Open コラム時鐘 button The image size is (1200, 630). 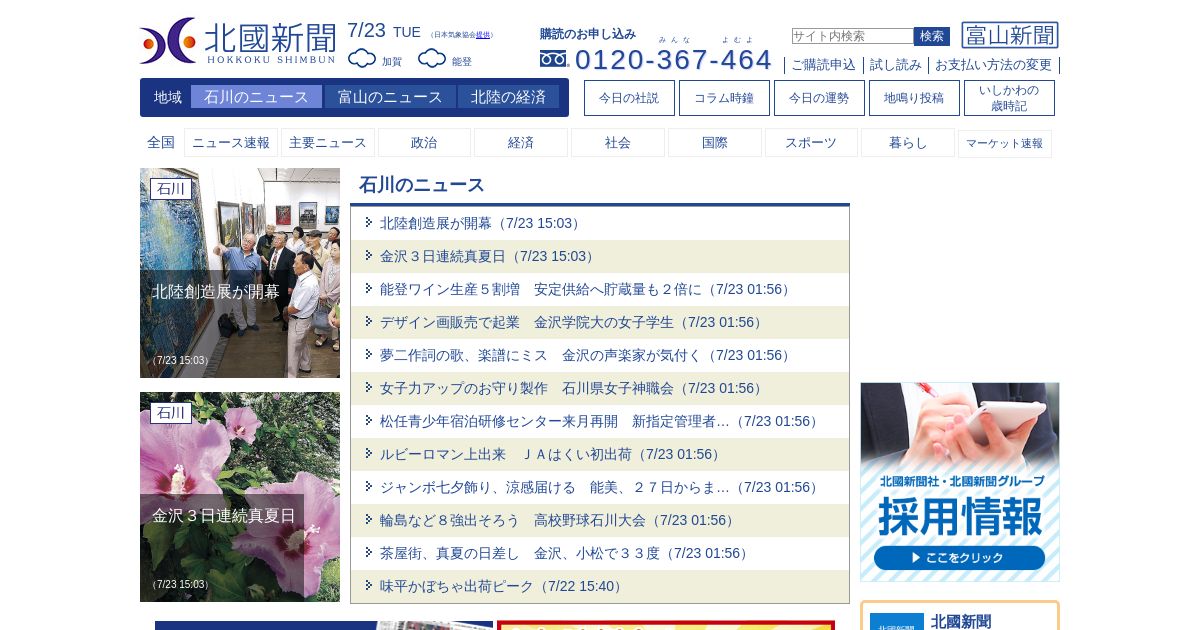pos(724,98)
